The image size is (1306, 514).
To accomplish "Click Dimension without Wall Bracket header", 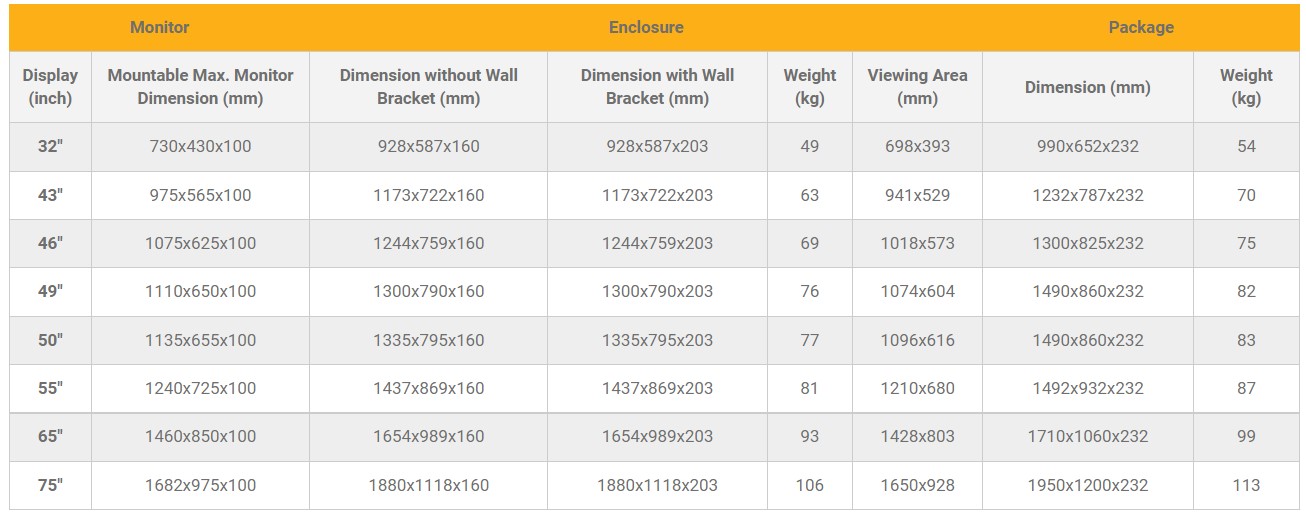I will click(x=428, y=87).
